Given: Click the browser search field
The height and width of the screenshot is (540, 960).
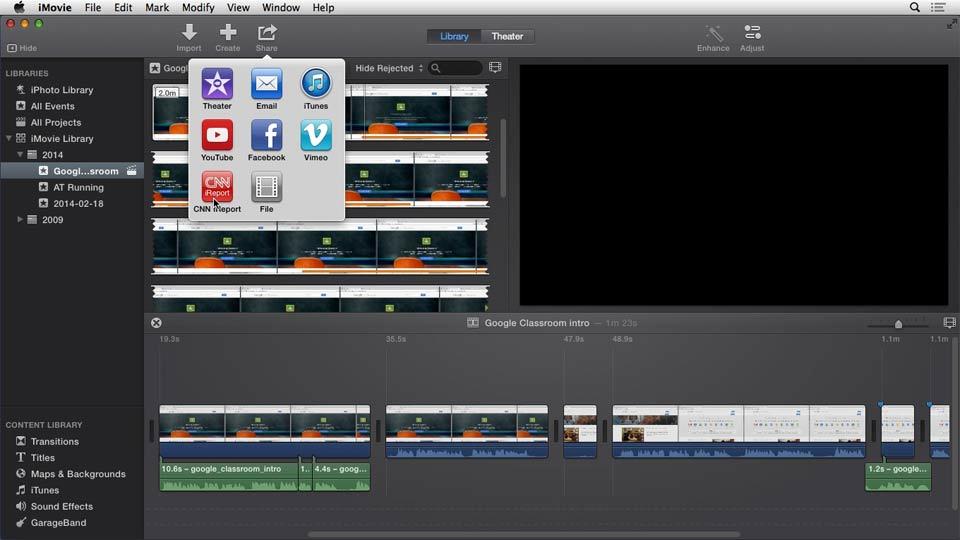Looking at the screenshot, I should 456,68.
